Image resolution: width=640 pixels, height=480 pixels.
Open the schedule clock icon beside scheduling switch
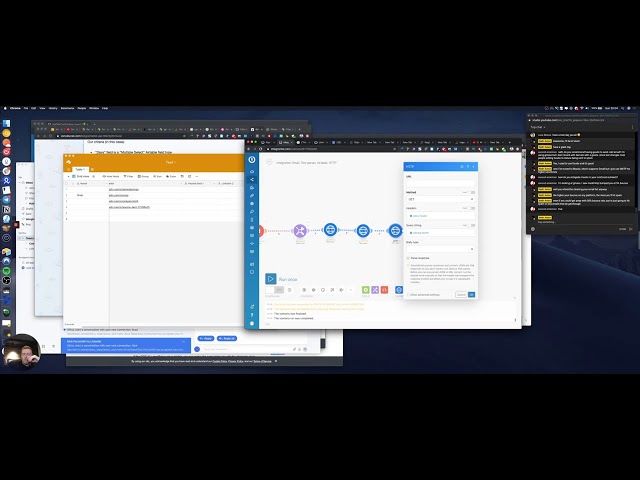(x=289, y=290)
